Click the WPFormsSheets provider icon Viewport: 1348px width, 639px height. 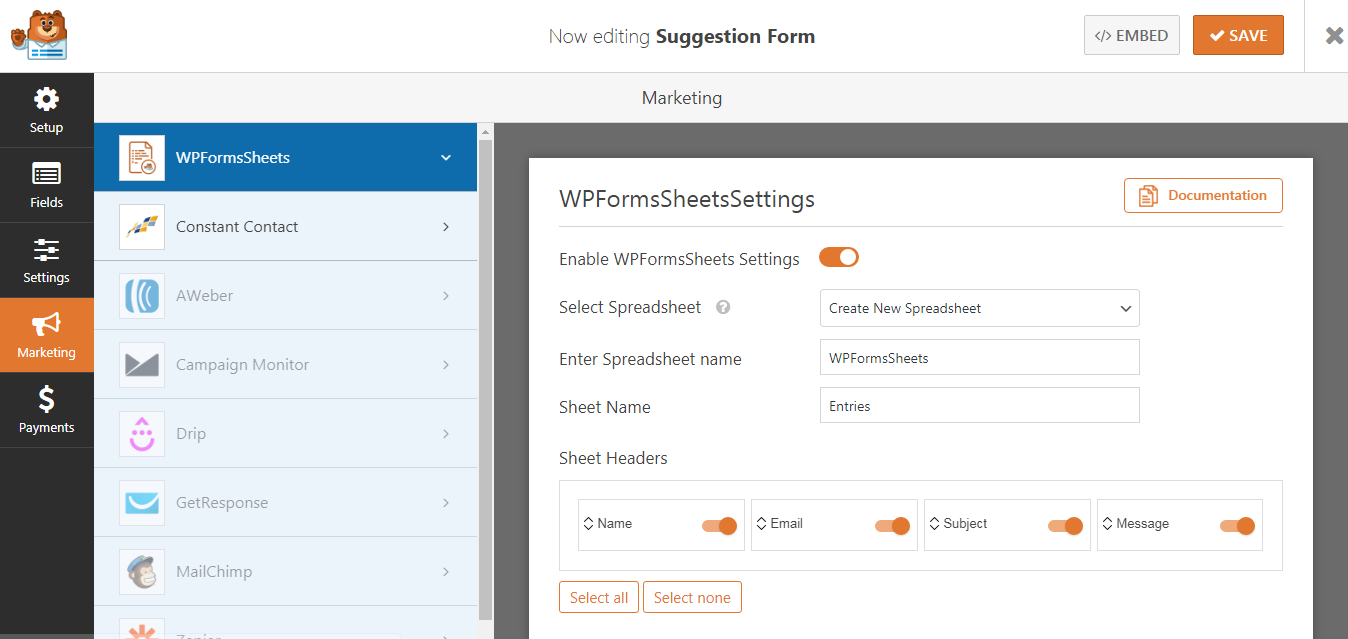(142, 158)
